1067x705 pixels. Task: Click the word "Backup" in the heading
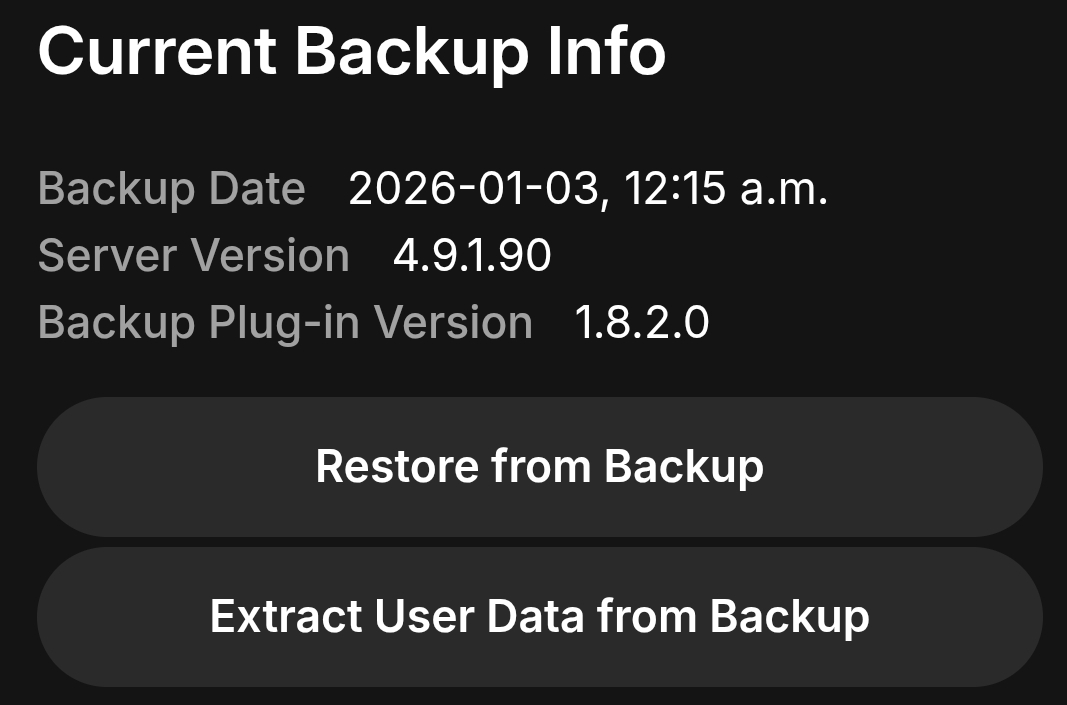[411, 51]
